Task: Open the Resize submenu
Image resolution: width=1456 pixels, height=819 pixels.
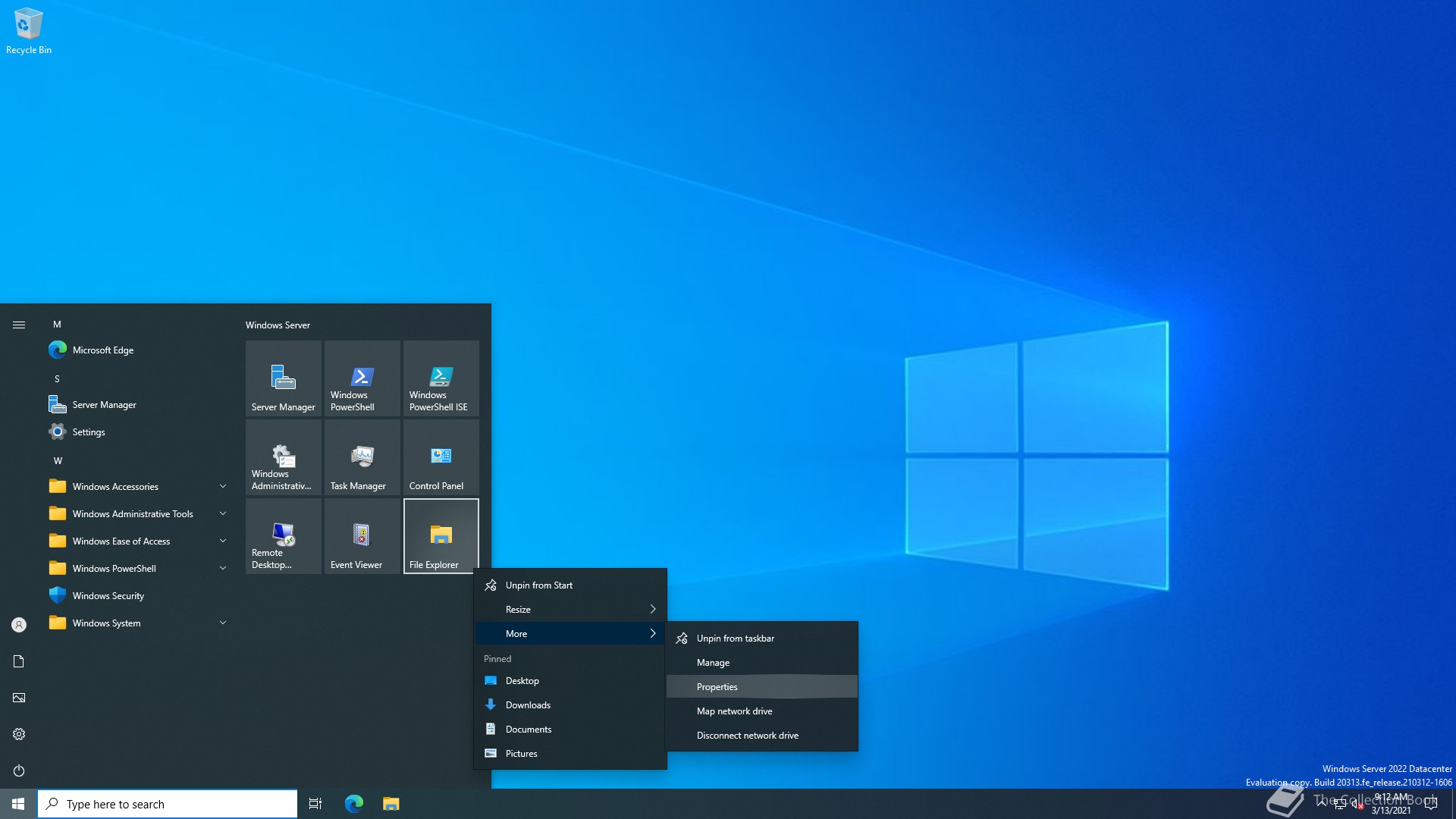Action: click(570, 609)
